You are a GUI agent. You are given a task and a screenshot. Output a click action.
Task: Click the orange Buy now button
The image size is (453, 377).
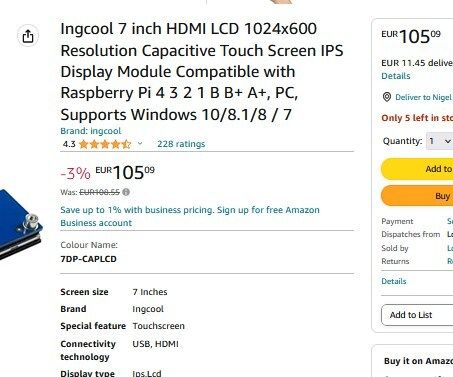click(x=417, y=196)
